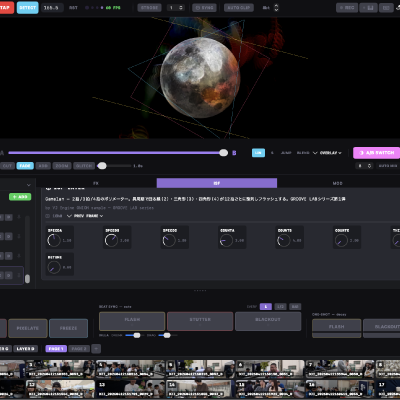Trigger the STUTTER pad

pos(200,321)
